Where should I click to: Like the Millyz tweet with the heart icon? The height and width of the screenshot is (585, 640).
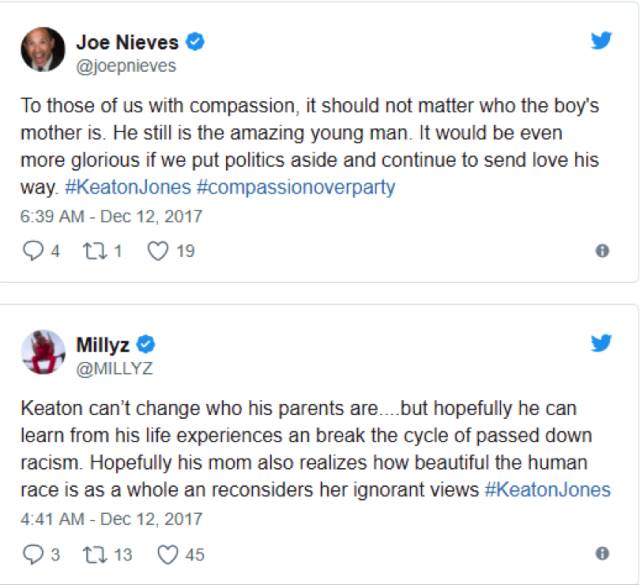(168, 555)
